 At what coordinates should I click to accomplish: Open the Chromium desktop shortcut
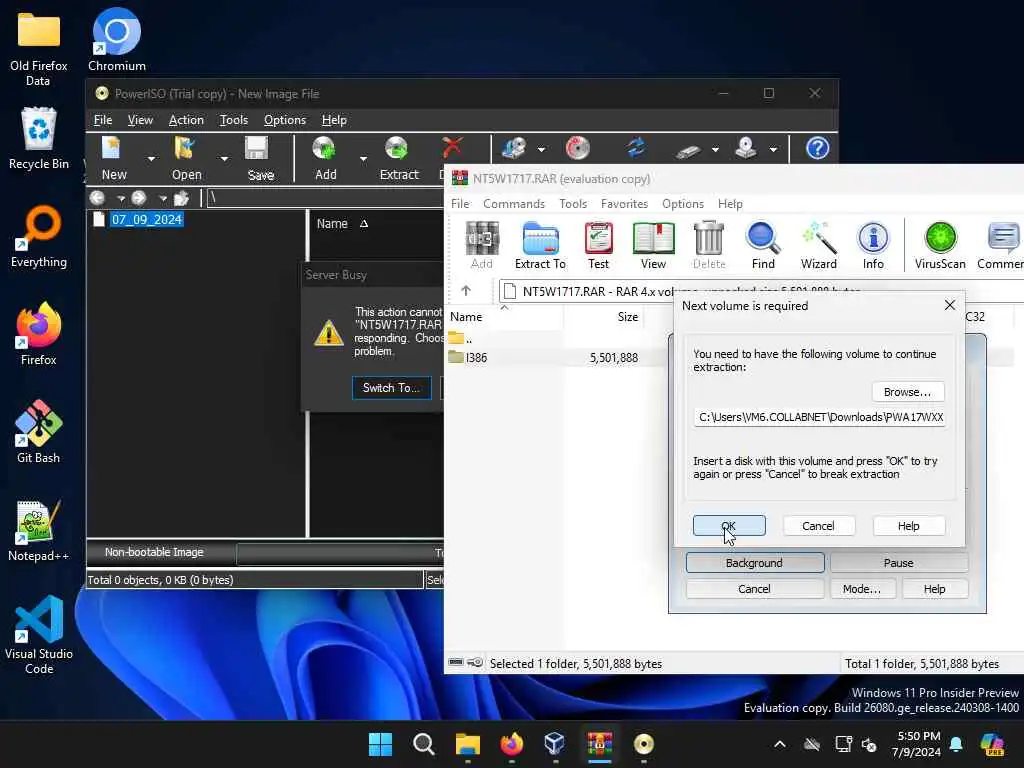click(117, 40)
